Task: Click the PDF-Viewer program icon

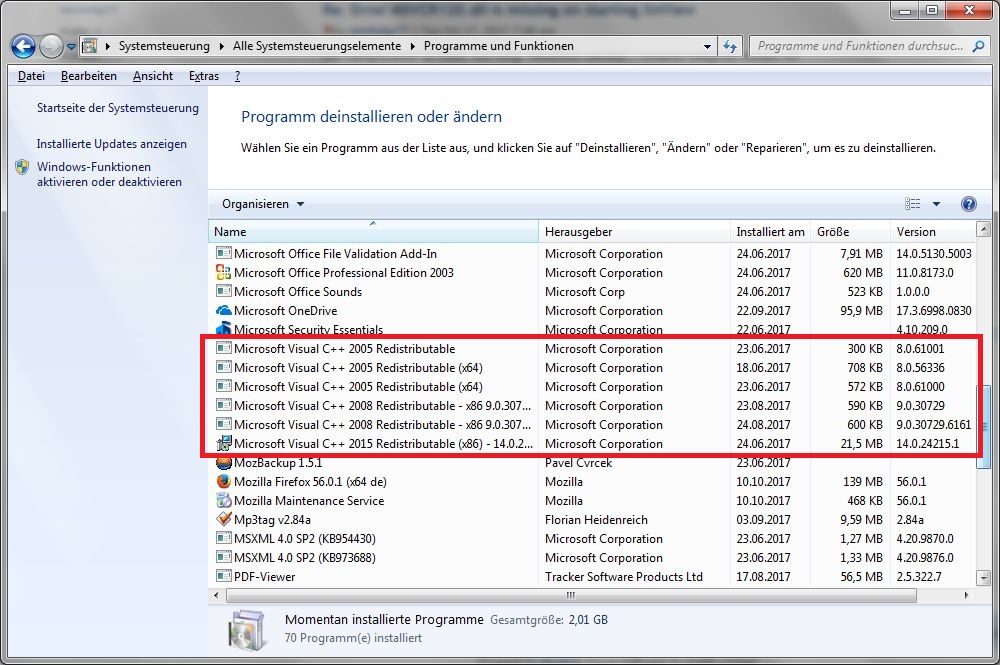Action: click(x=223, y=576)
